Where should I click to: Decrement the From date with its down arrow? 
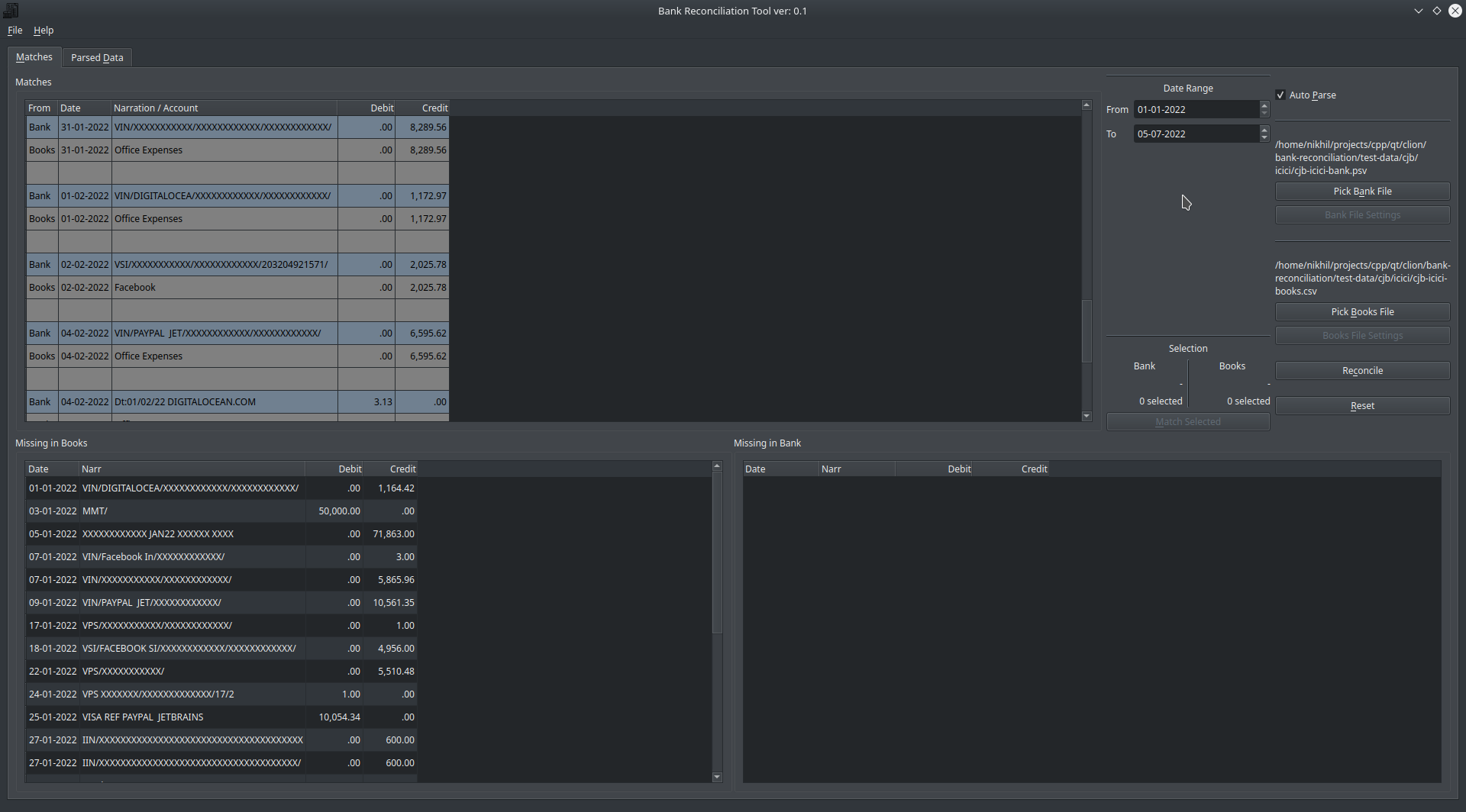pos(1264,114)
